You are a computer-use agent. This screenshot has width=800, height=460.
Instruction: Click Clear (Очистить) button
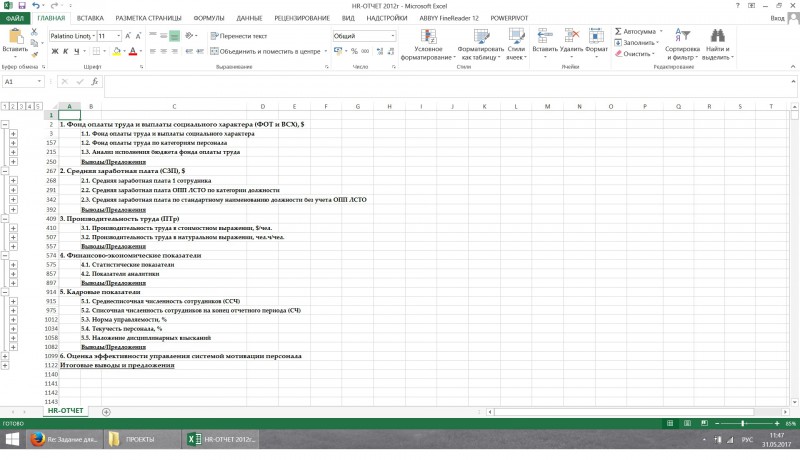click(634, 54)
